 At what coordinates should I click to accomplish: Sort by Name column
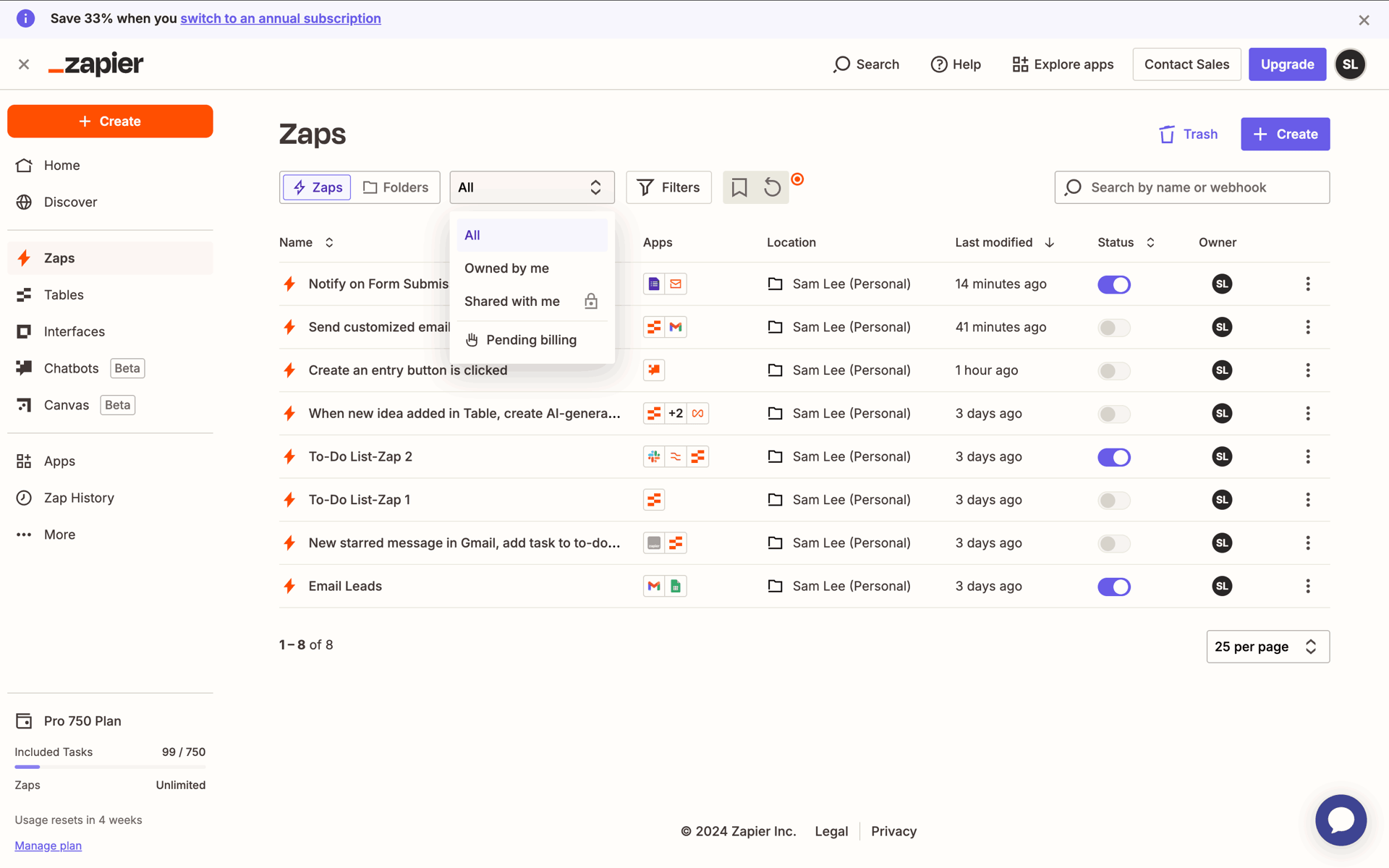tap(307, 242)
